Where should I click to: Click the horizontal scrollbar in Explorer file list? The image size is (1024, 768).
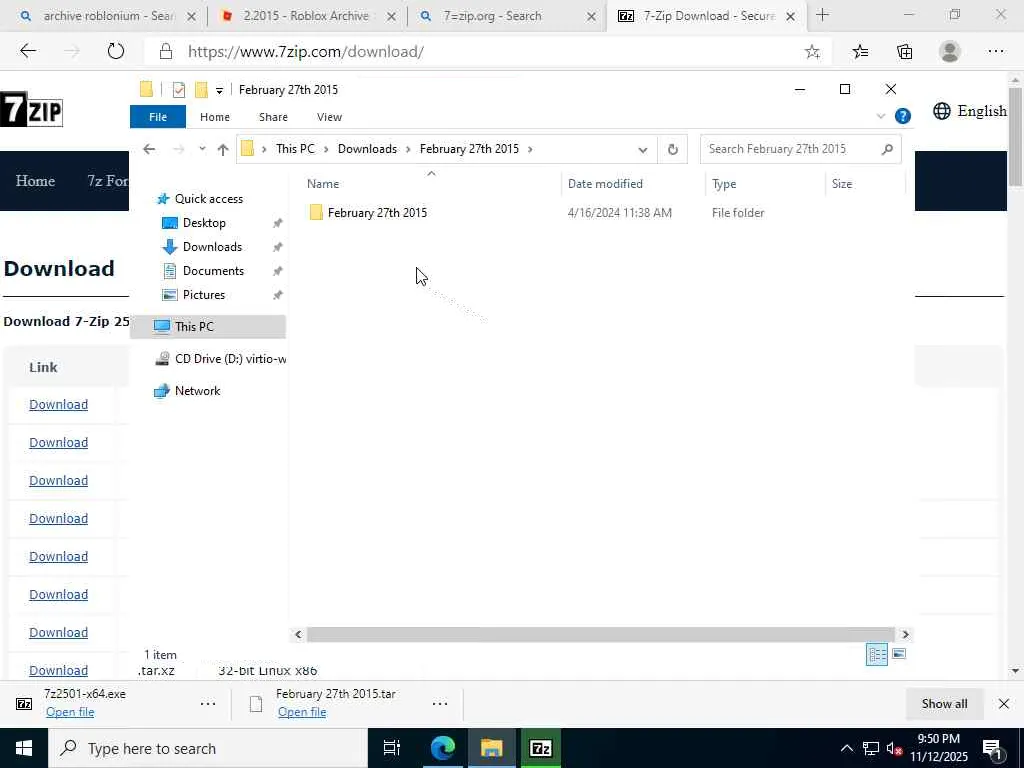click(x=600, y=634)
